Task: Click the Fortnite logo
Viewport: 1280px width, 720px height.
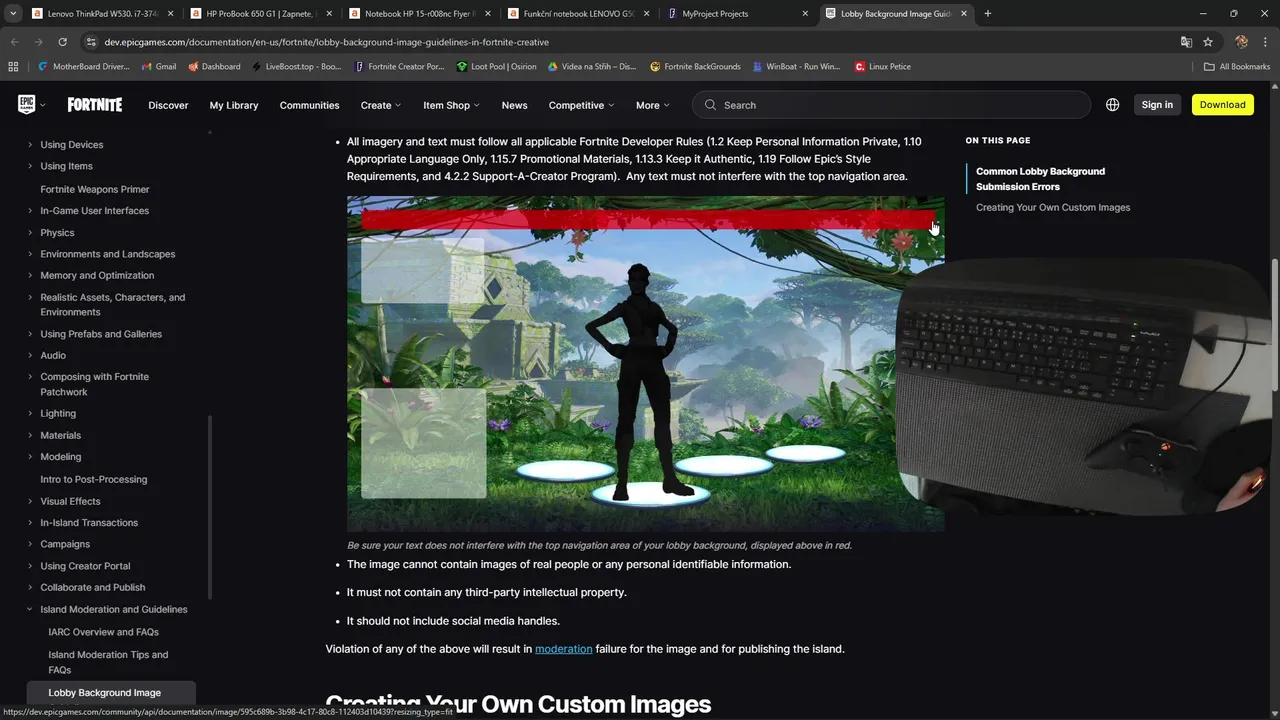Action: (x=95, y=105)
